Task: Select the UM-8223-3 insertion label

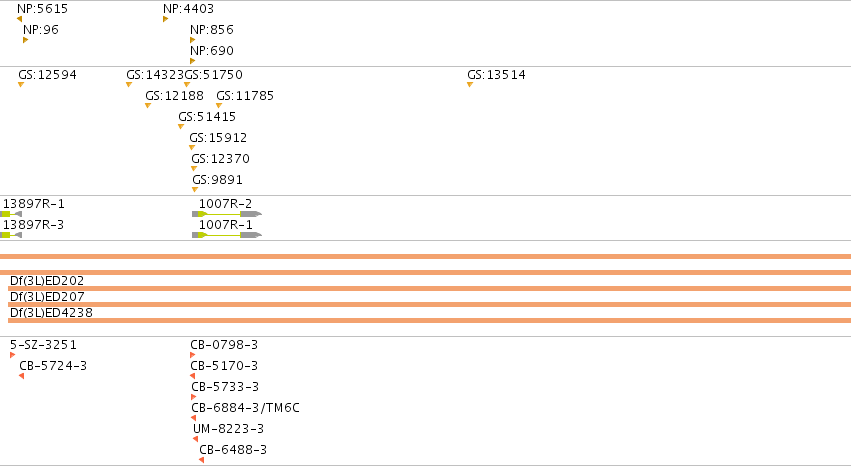Action: [228, 429]
